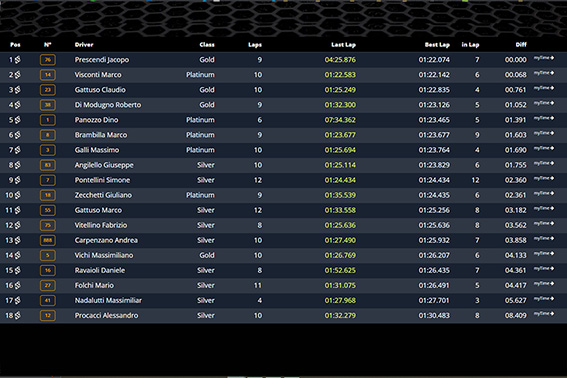Viewport: 567px width, 378px height.
Task: Click the position icon next to rank 5
Action: (x=17, y=120)
